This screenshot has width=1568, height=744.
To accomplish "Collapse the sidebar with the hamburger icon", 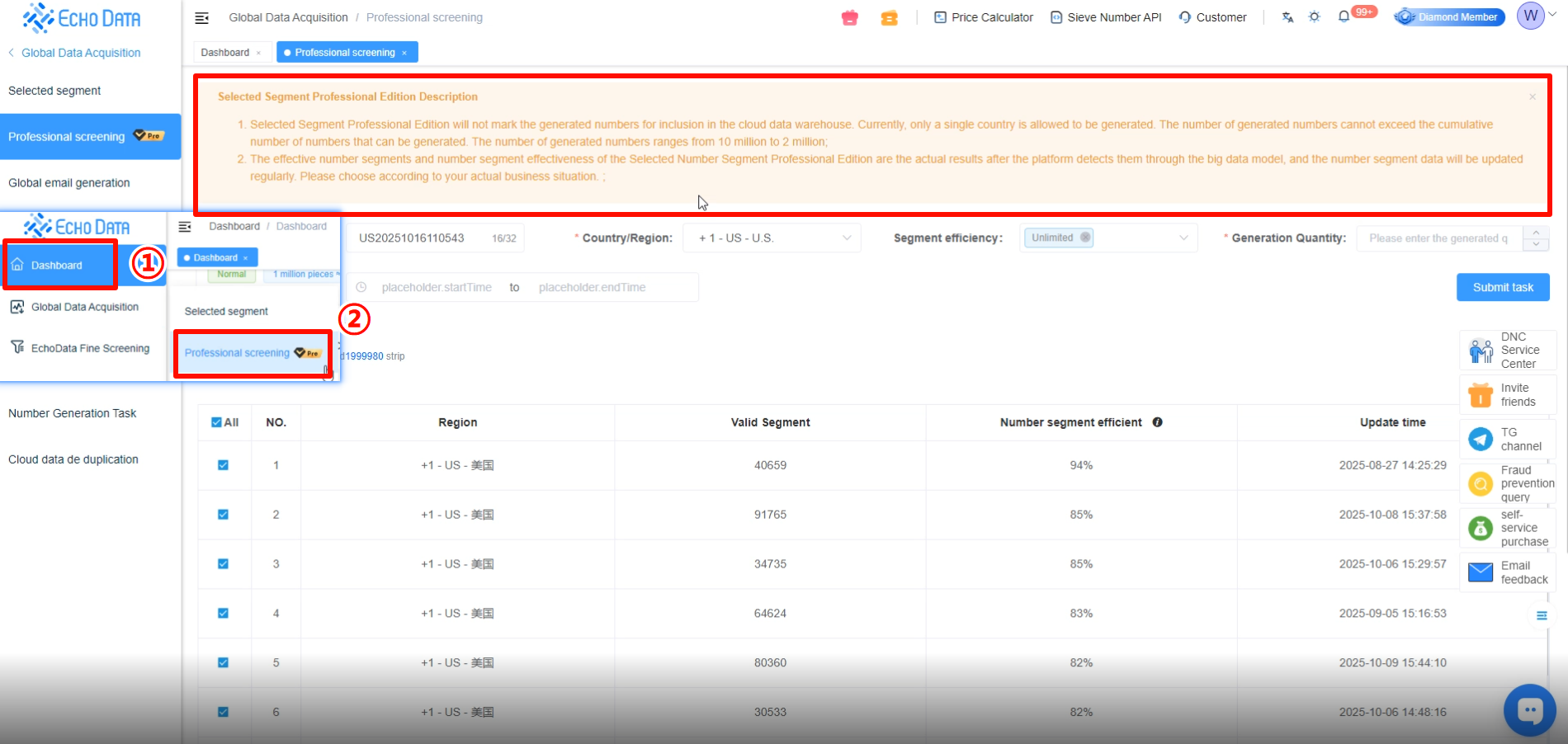I will (x=201, y=17).
